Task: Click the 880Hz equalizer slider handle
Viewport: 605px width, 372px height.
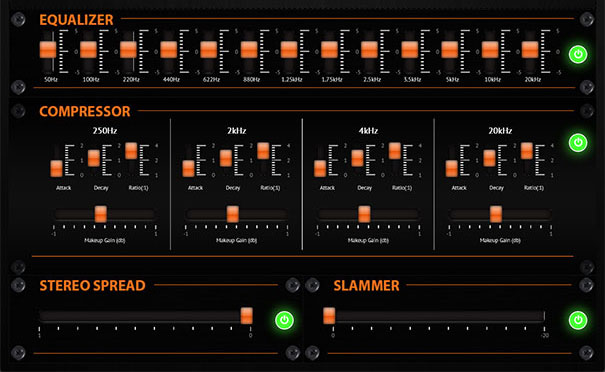Action: pyautogui.click(x=249, y=50)
